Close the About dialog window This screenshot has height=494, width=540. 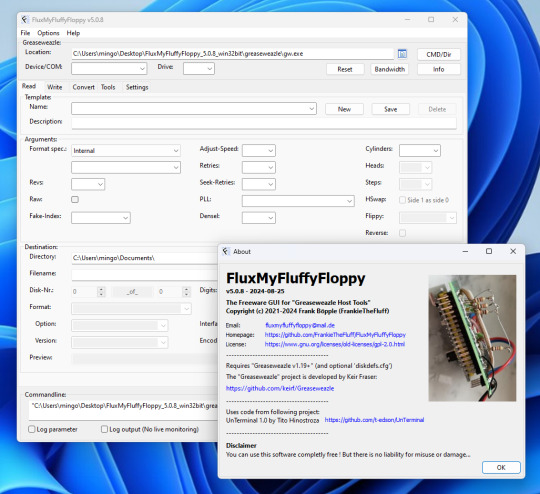click(513, 251)
